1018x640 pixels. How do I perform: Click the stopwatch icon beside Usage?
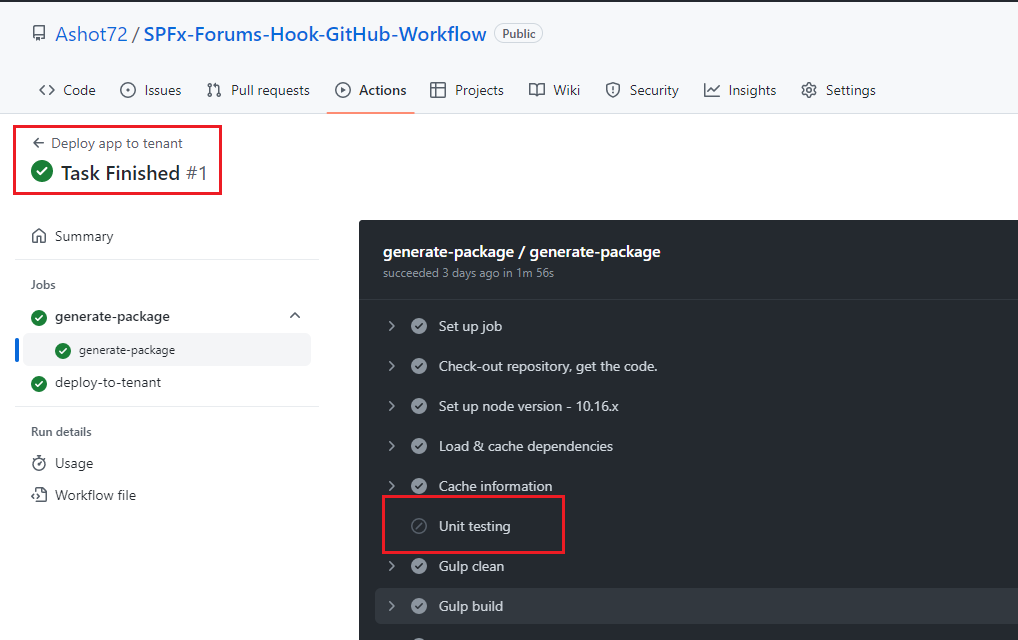[39, 463]
